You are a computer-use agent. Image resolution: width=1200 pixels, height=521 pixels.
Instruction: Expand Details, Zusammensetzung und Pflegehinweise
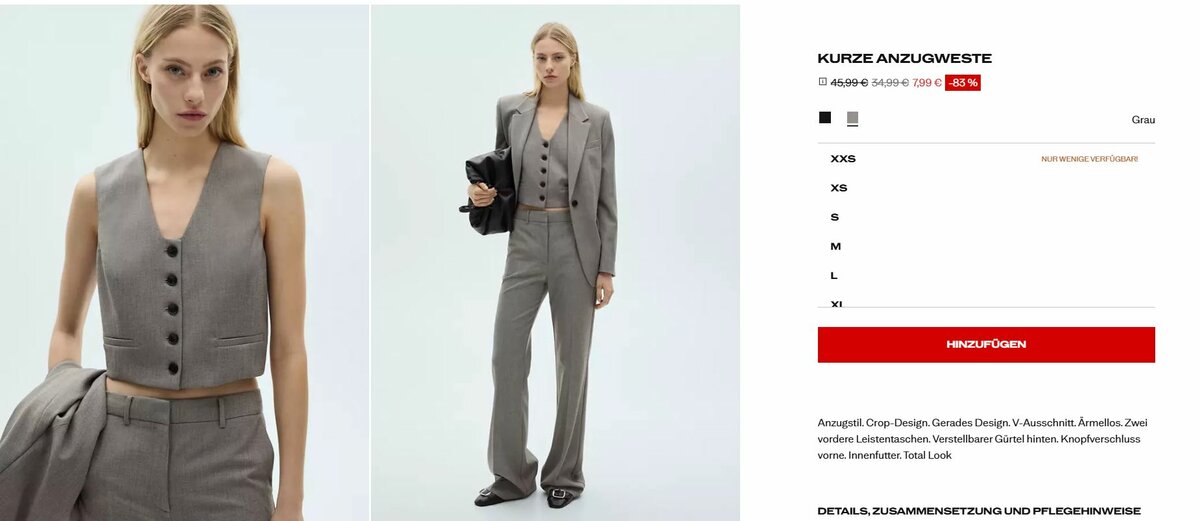tap(979, 511)
